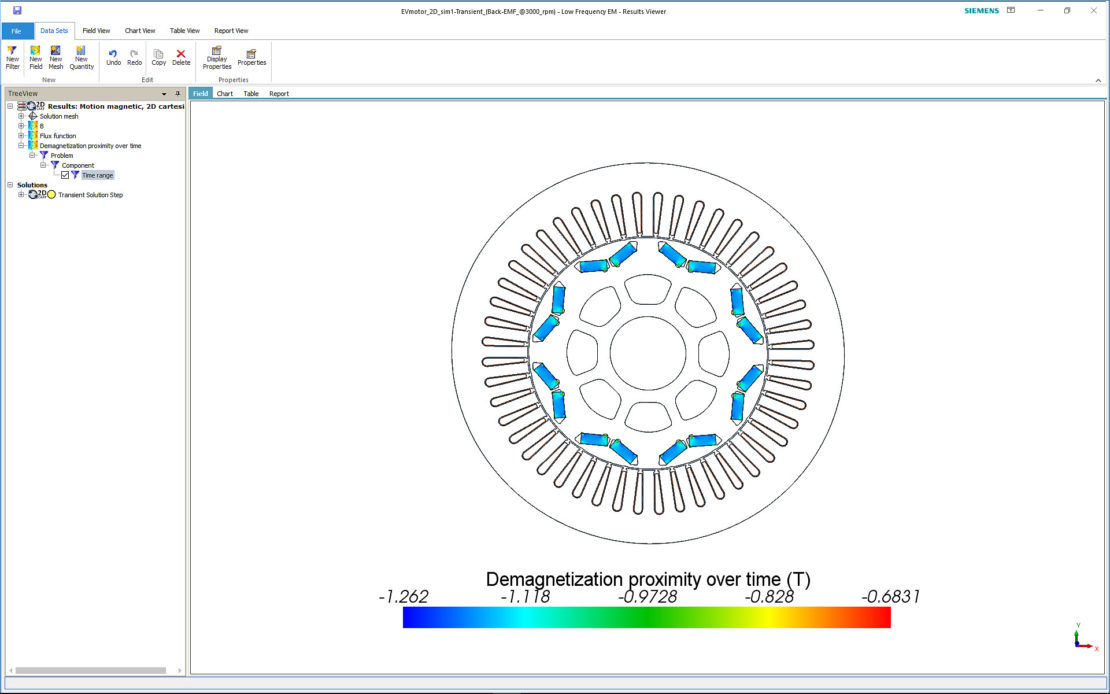Collapse the Demagnetization proximity over time node
The width and height of the screenshot is (1110, 694).
pos(21,145)
